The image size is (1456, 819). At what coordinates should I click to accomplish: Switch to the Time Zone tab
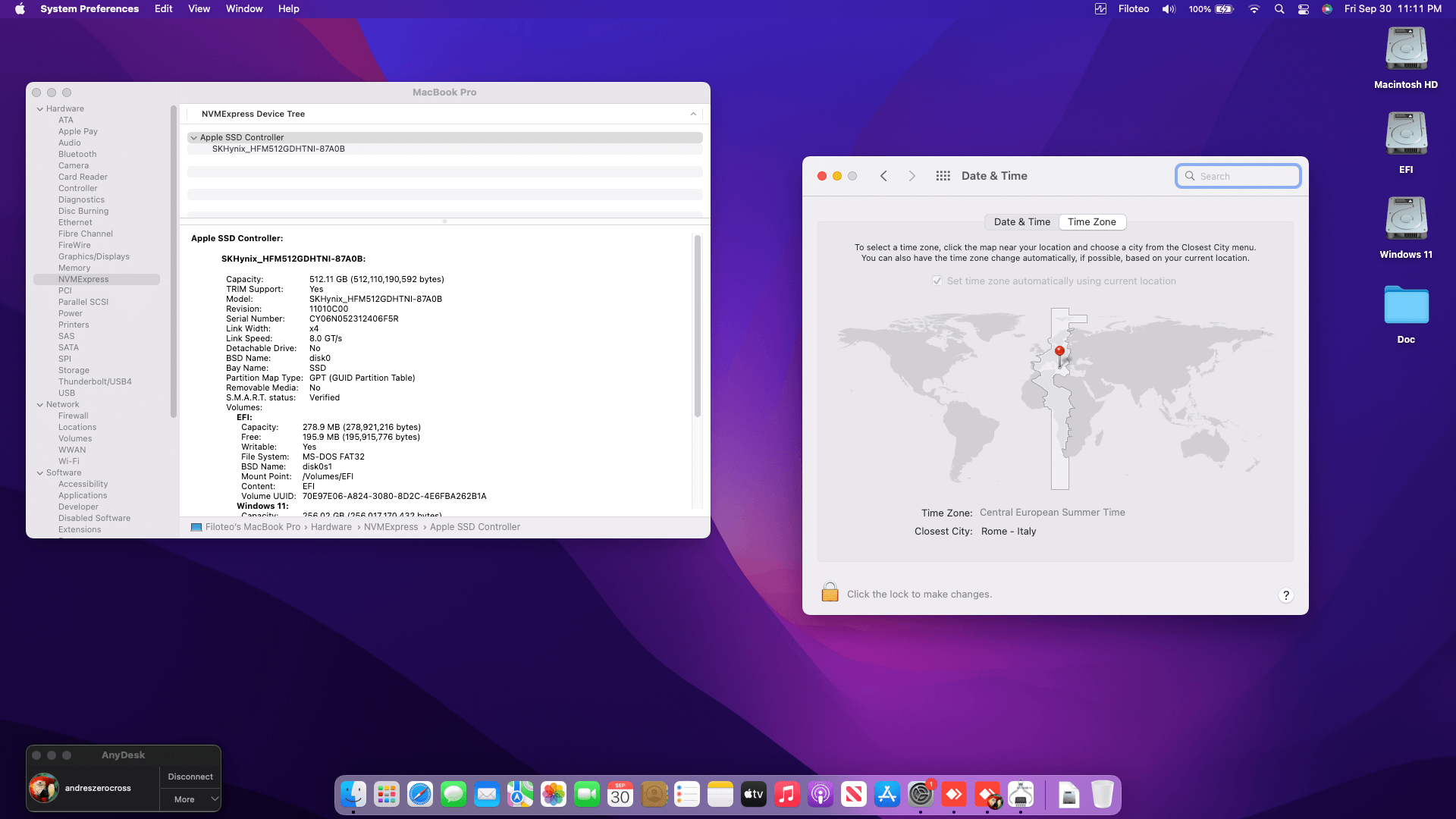(1092, 222)
